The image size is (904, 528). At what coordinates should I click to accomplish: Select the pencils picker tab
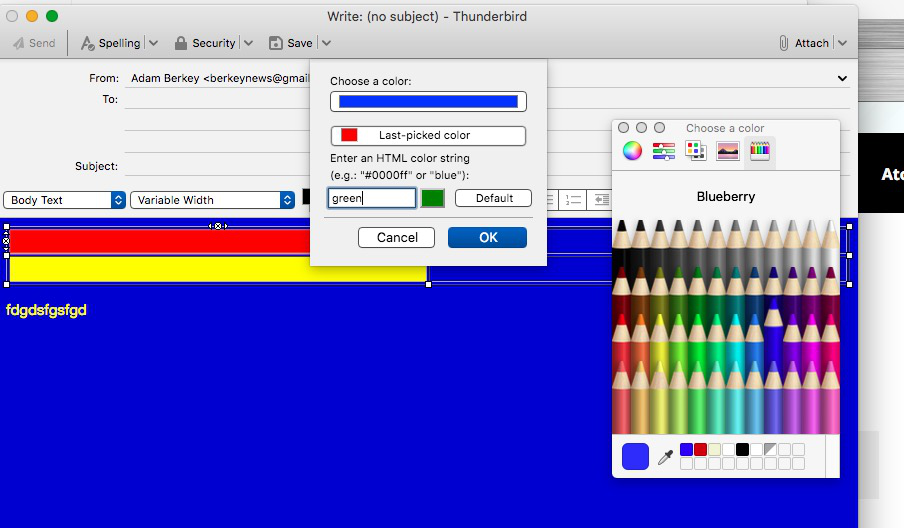(x=760, y=151)
